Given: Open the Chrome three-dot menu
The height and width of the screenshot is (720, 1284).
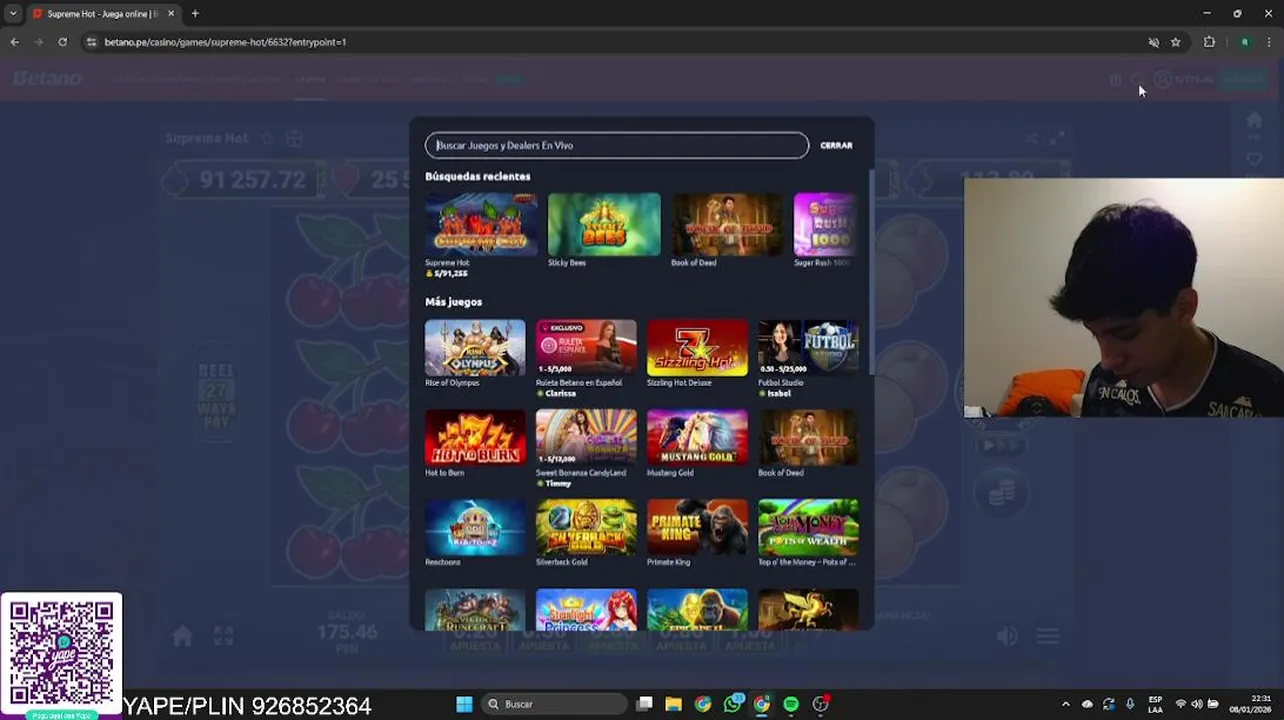Looking at the screenshot, I should click(1270, 42).
